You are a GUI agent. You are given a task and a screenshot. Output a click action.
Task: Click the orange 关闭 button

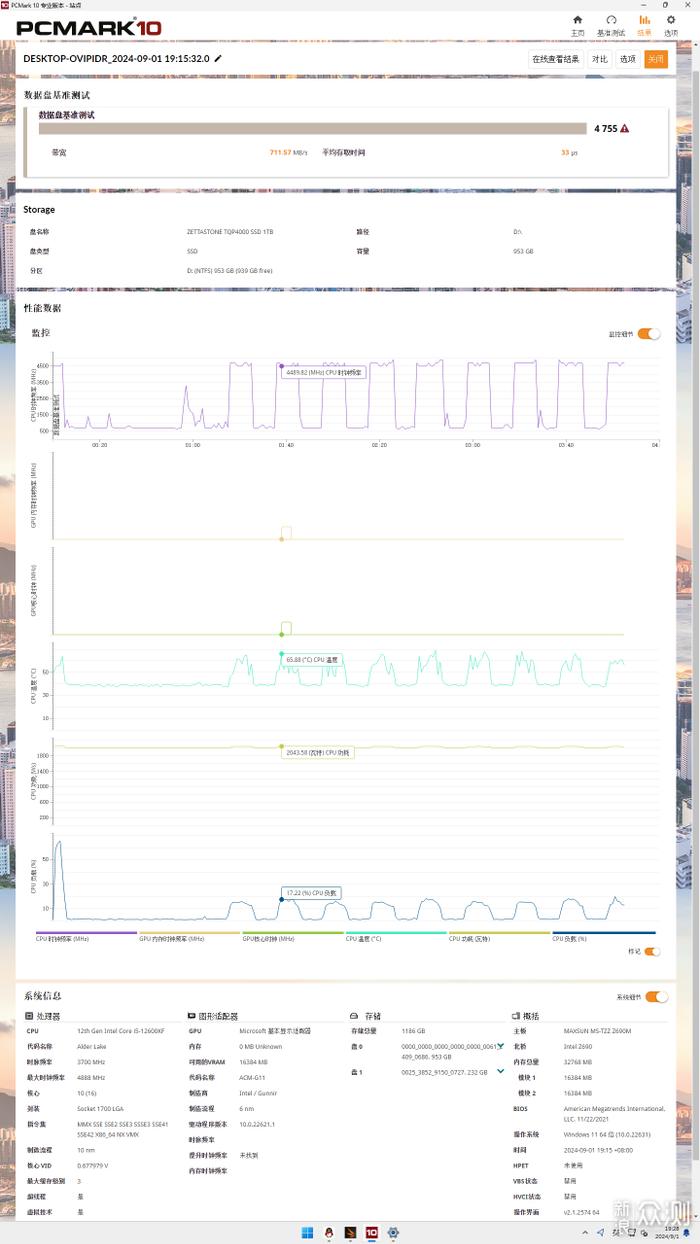(x=656, y=59)
